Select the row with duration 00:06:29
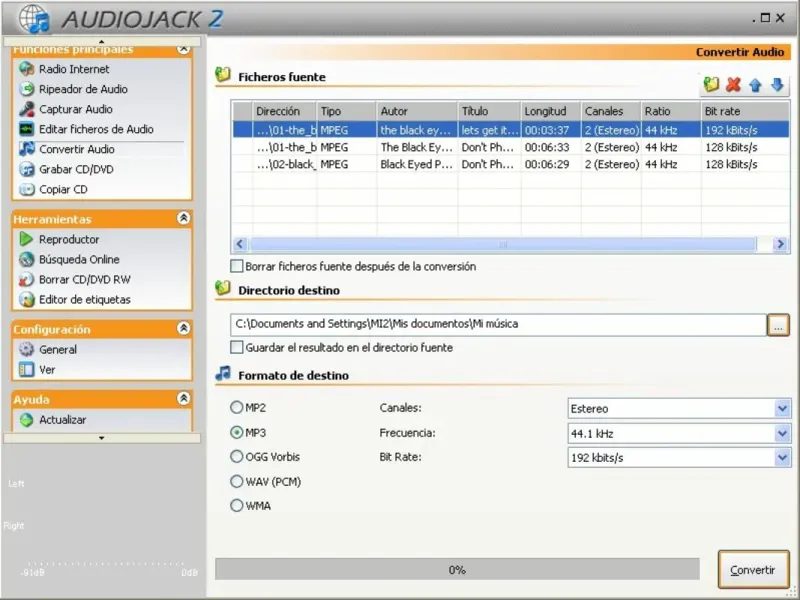The height and width of the screenshot is (600, 800). point(511,164)
